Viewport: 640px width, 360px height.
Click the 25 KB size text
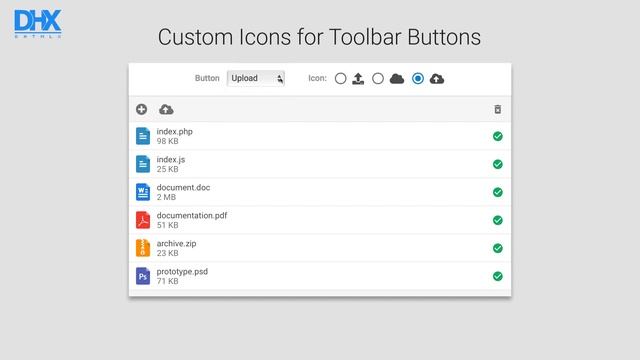coord(167,169)
